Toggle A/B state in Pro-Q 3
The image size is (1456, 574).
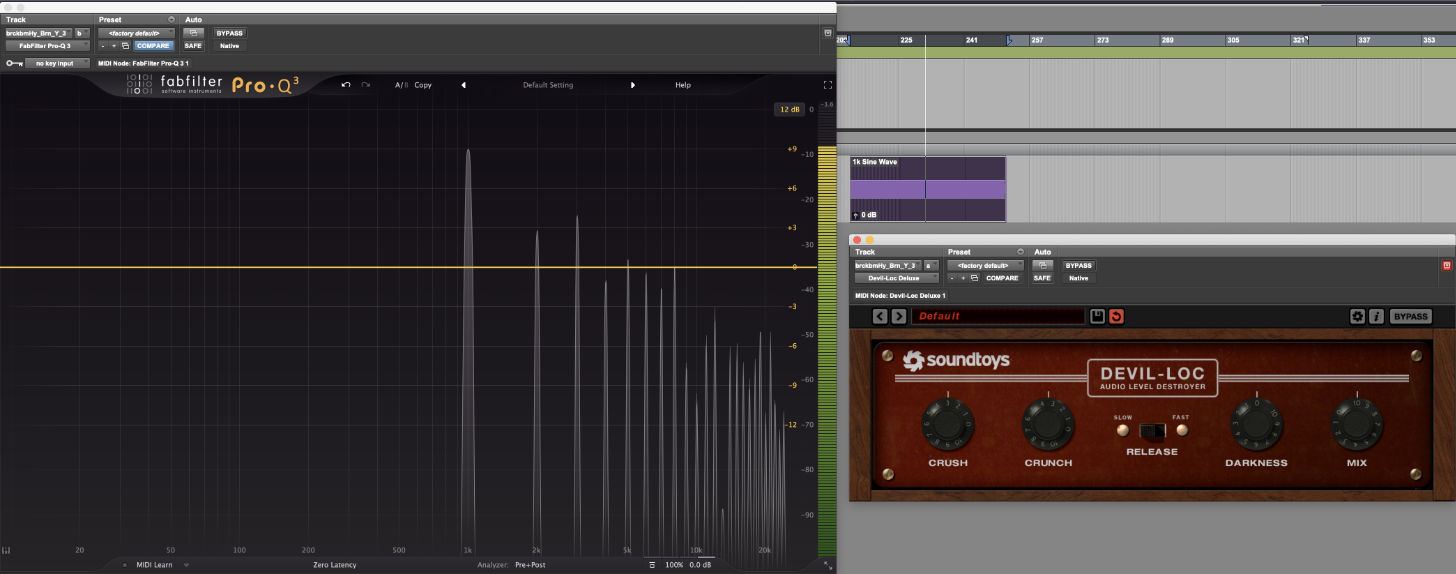click(x=400, y=85)
